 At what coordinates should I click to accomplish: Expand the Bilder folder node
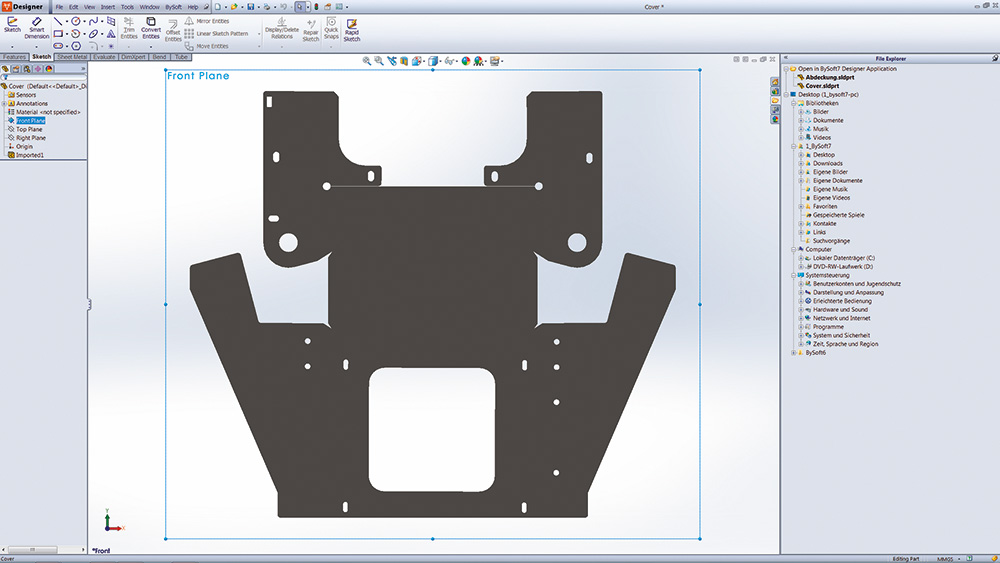pyautogui.click(x=801, y=112)
